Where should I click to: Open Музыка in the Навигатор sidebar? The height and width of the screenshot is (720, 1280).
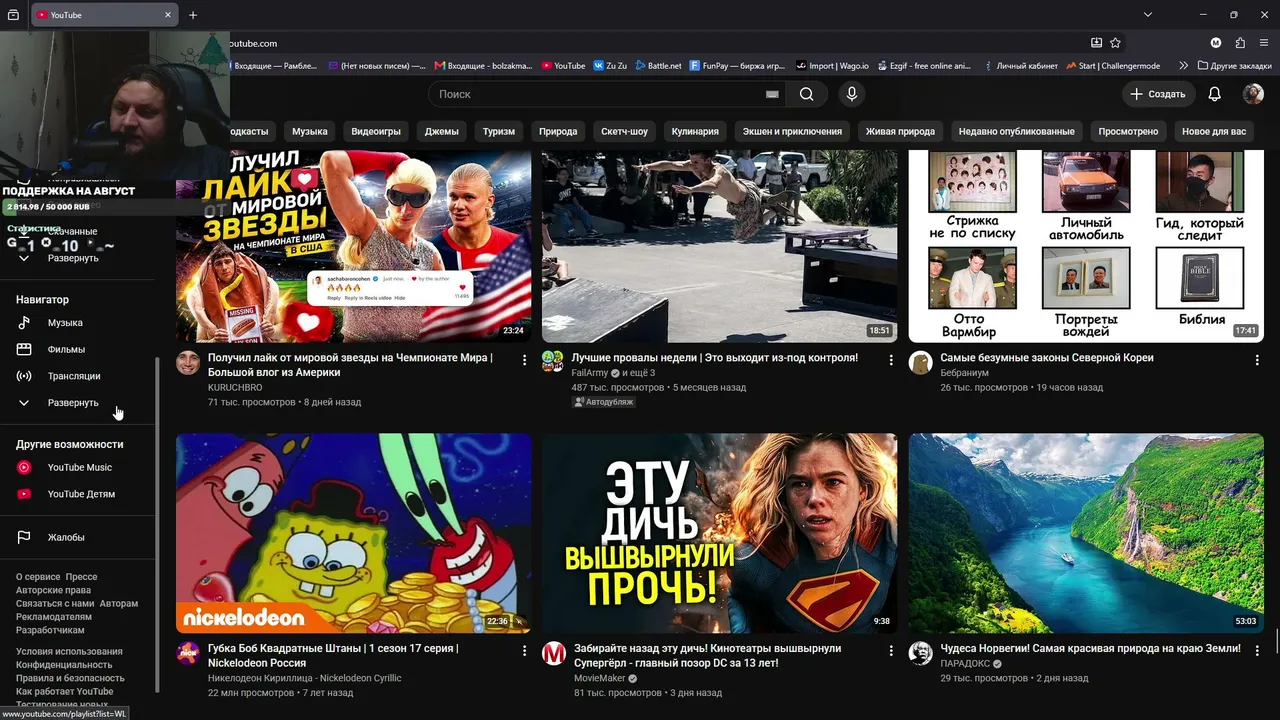[65, 323]
